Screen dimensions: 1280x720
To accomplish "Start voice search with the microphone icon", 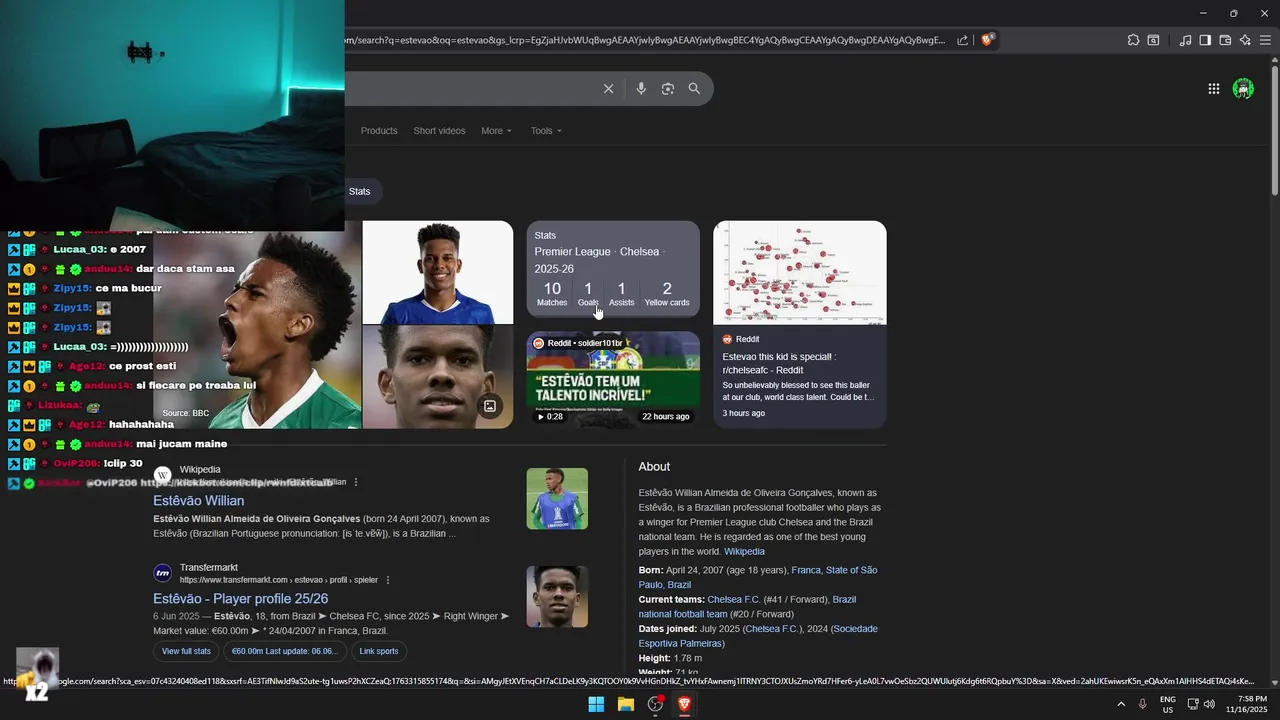I will (x=641, y=89).
